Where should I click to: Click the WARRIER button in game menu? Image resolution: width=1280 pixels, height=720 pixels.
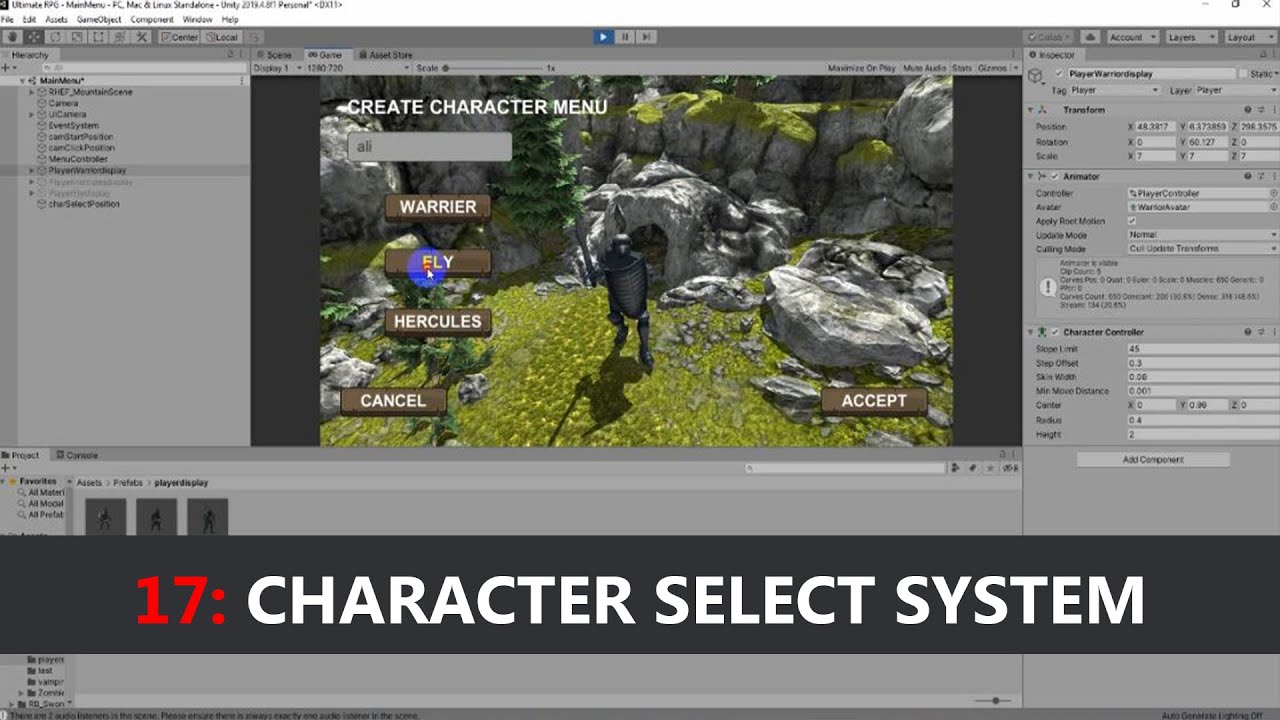tap(438, 207)
